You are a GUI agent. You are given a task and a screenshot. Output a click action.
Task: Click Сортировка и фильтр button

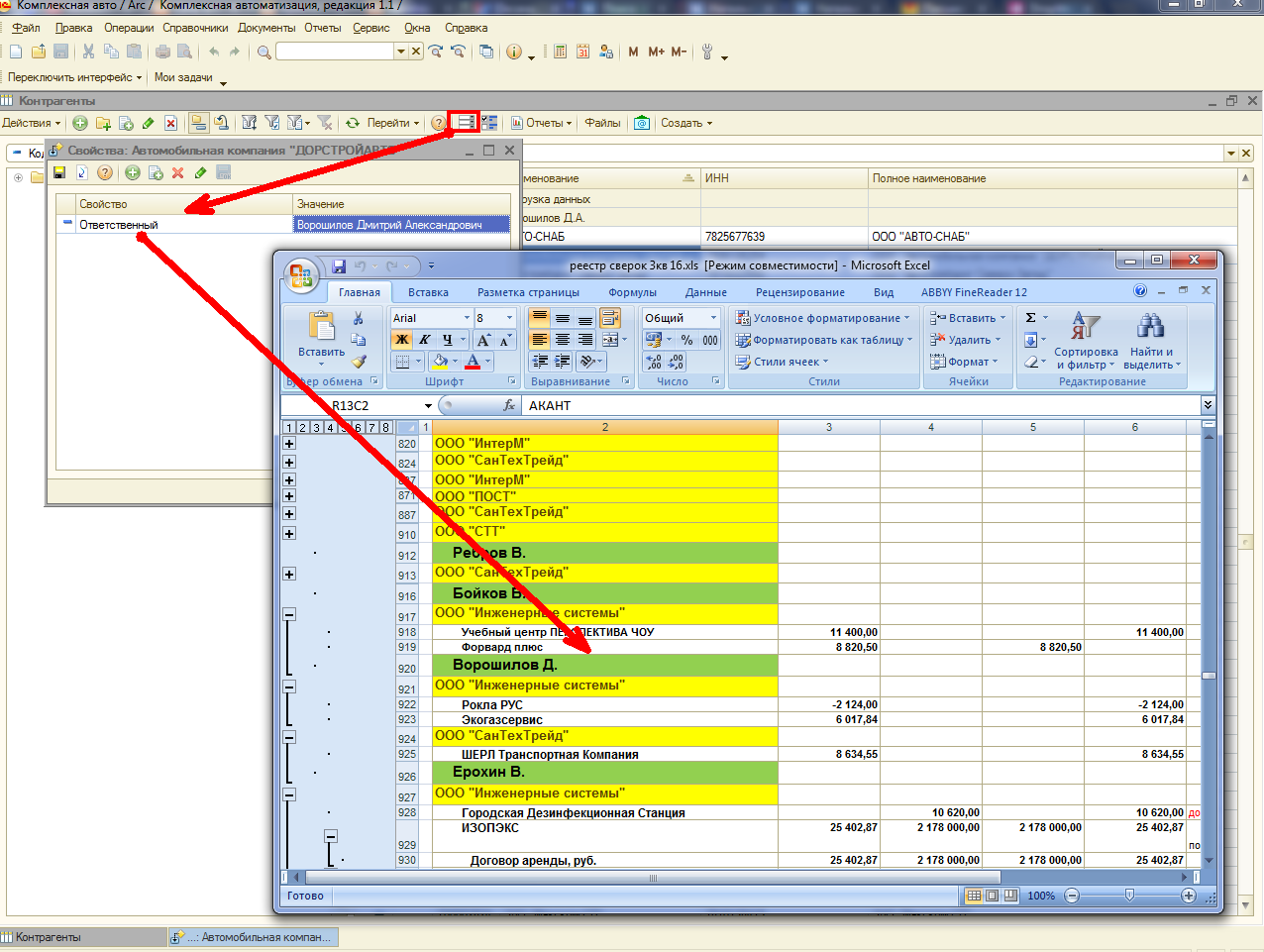pos(1086,342)
